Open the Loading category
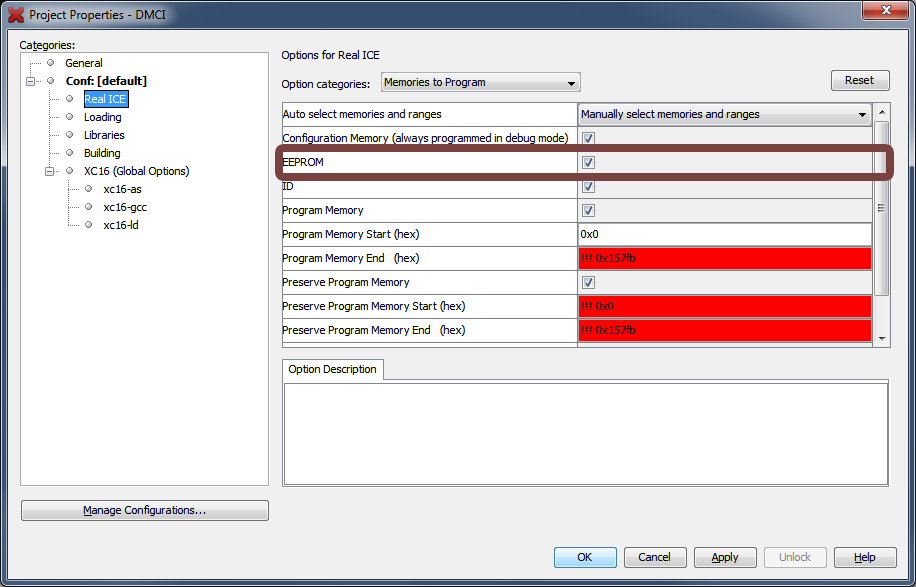 click(102, 117)
